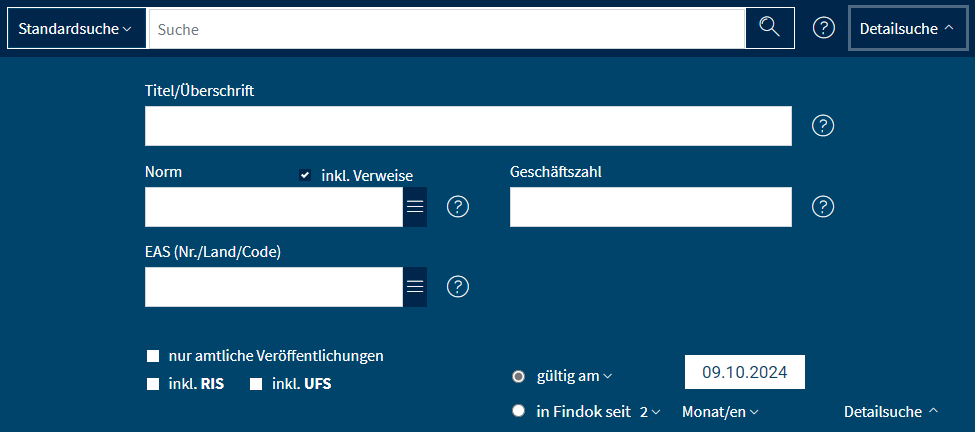975x432 pixels.
Task: Expand the gültig am dropdown
Action: (575, 376)
